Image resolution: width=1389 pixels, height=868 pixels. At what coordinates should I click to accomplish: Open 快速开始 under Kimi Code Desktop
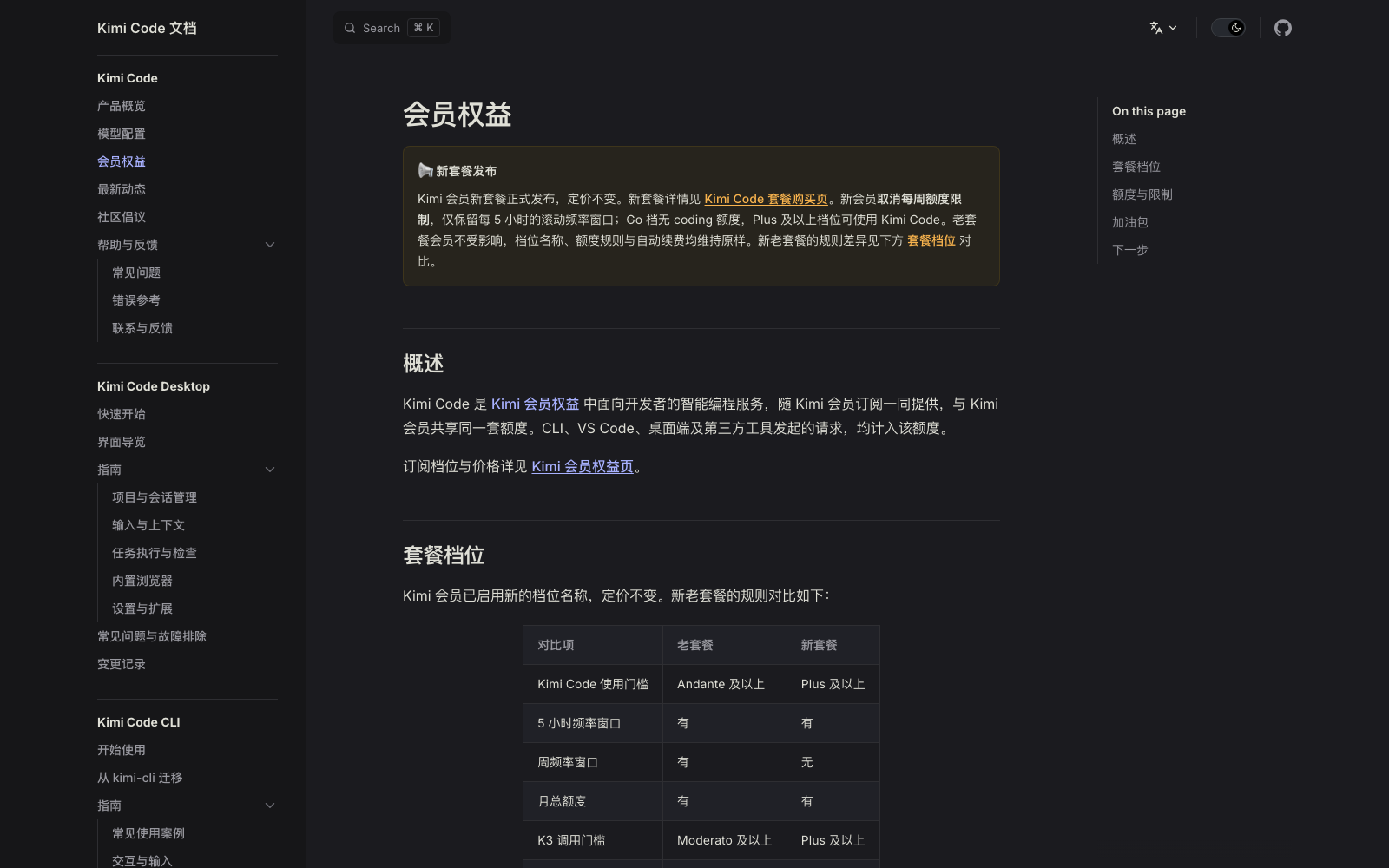pyautogui.click(x=122, y=414)
